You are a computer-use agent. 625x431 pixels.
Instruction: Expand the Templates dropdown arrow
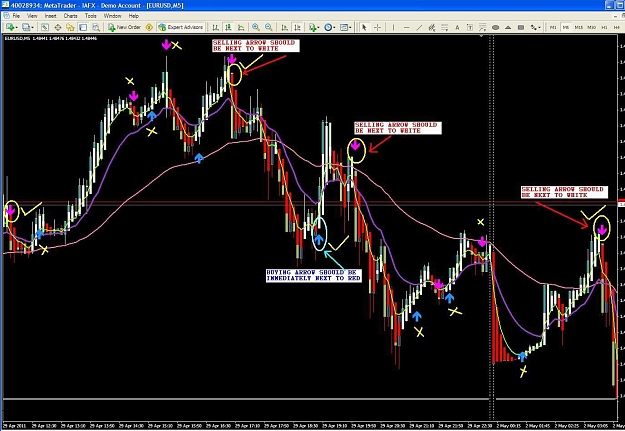click(350, 28)
